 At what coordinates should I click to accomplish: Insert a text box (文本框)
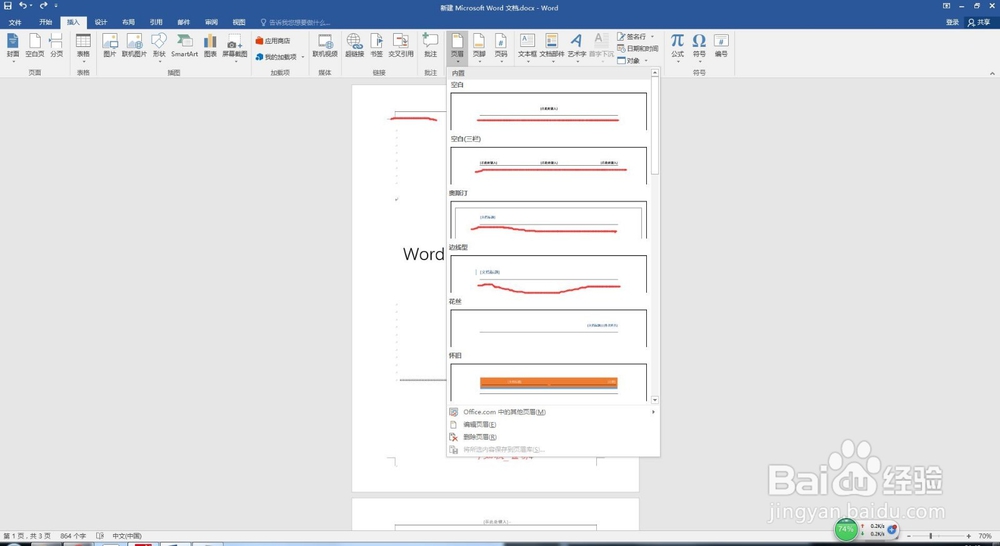[527, 47]
